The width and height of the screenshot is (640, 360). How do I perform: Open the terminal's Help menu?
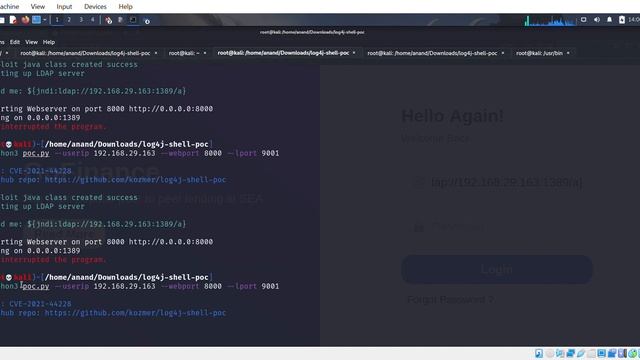tap(49, 42)
